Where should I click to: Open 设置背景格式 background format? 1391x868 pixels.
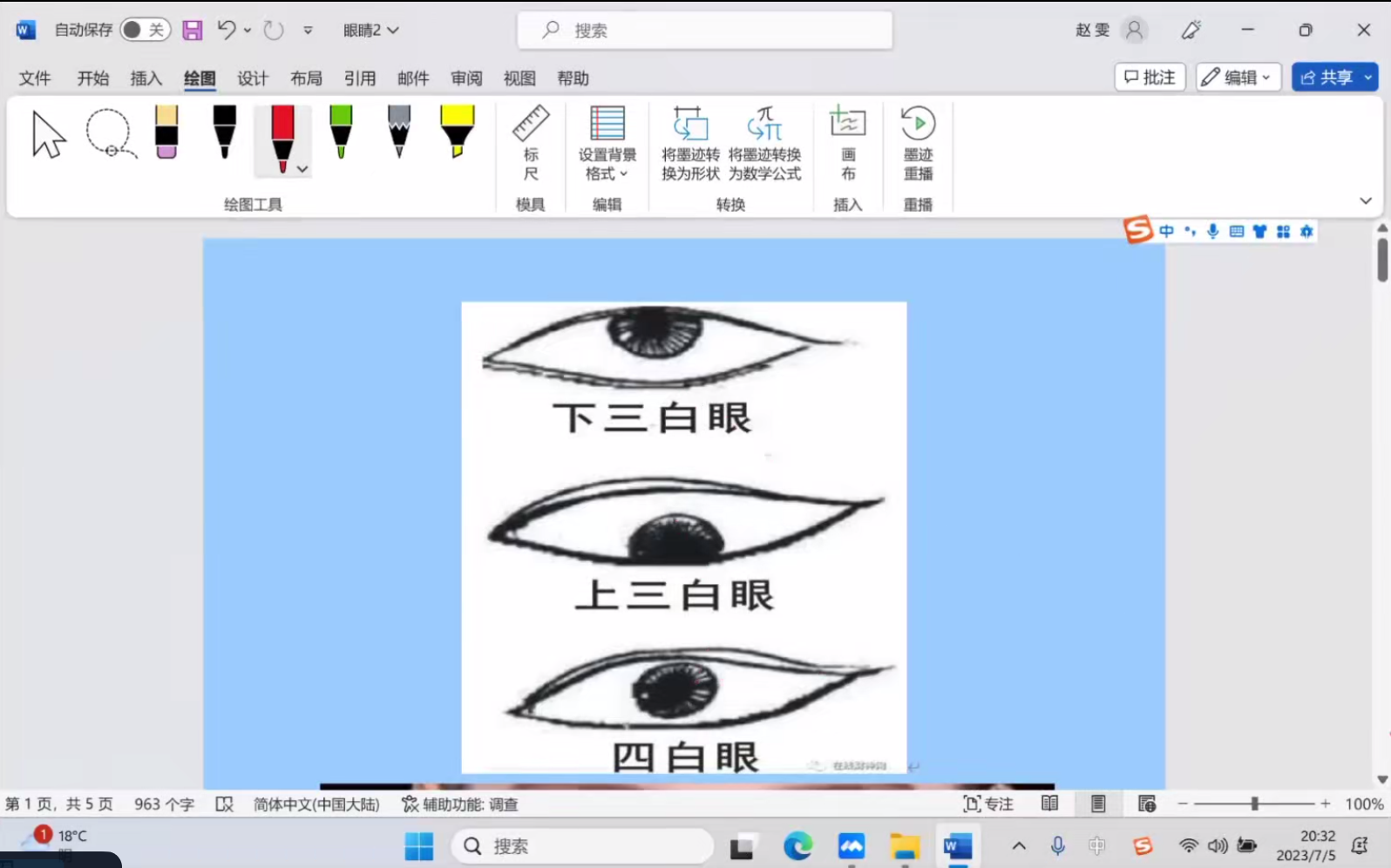coord(607,144)
